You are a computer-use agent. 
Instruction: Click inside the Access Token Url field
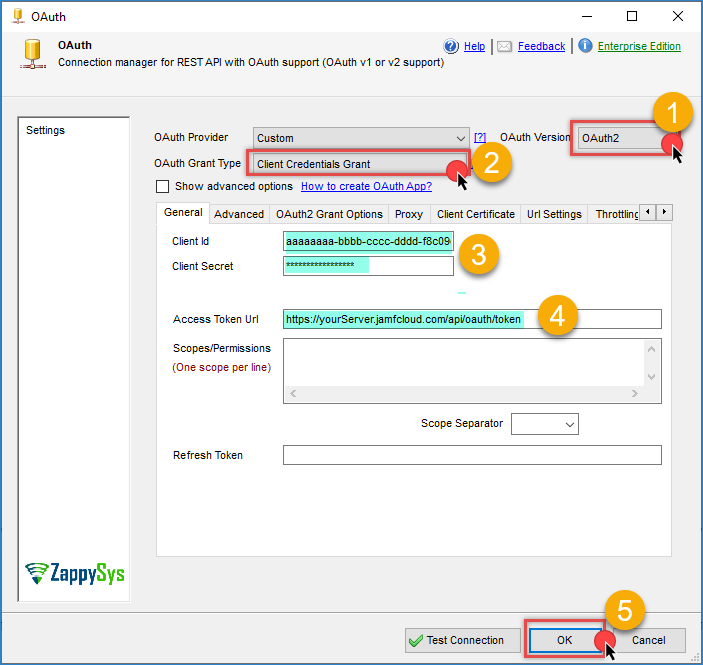tap(590, 319)
